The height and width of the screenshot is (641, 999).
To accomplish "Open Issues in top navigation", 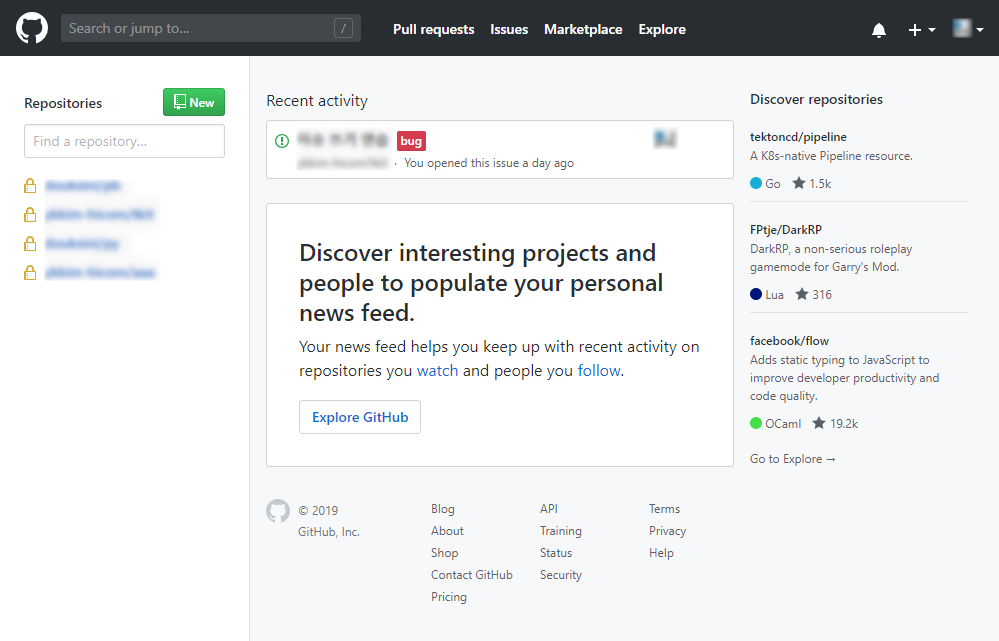I will tap(509, 29).
